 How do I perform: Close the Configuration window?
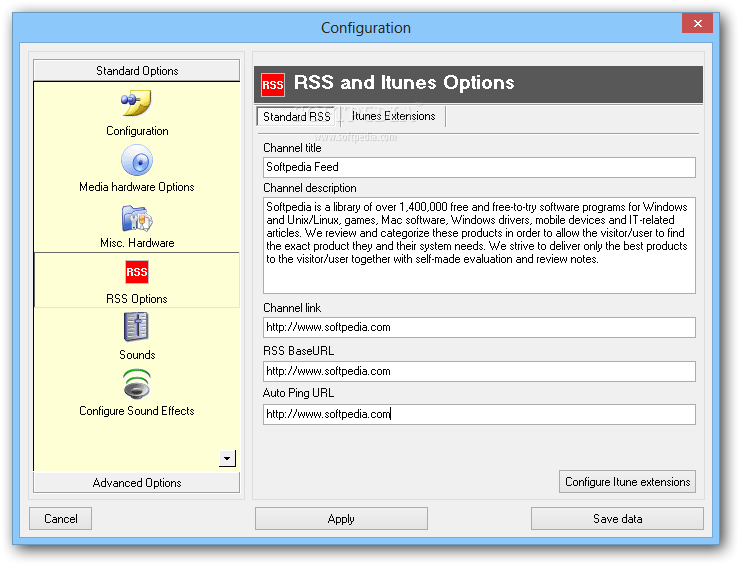(698, 23)
